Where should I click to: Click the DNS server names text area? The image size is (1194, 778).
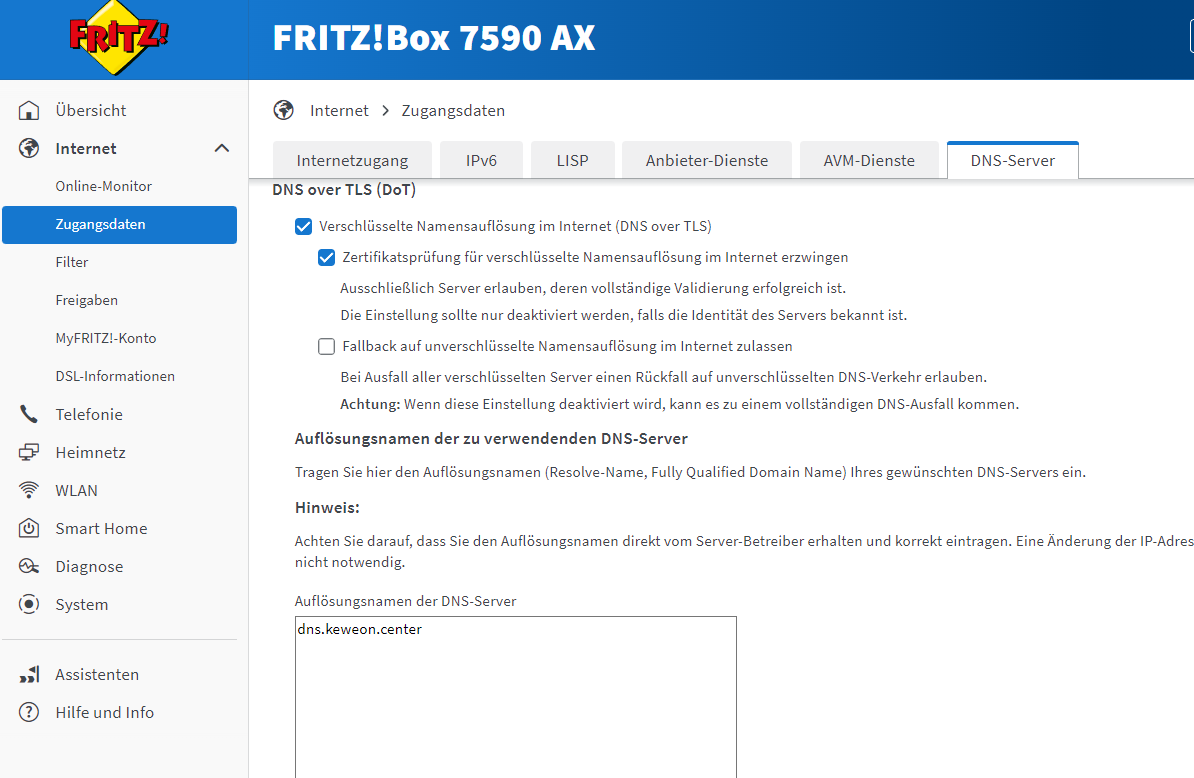[515, 700]
